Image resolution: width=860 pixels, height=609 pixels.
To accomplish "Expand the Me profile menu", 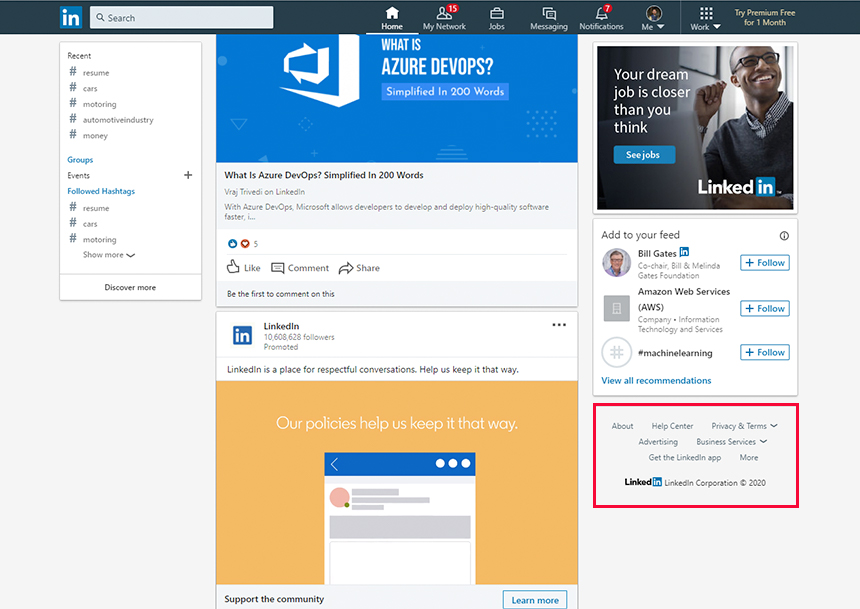I will click(653, 18).
